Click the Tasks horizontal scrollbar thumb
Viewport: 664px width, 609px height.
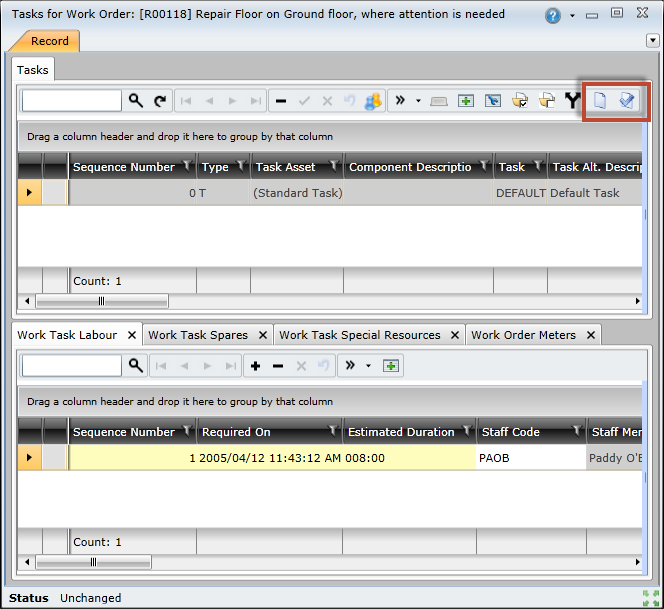(101, 301)
